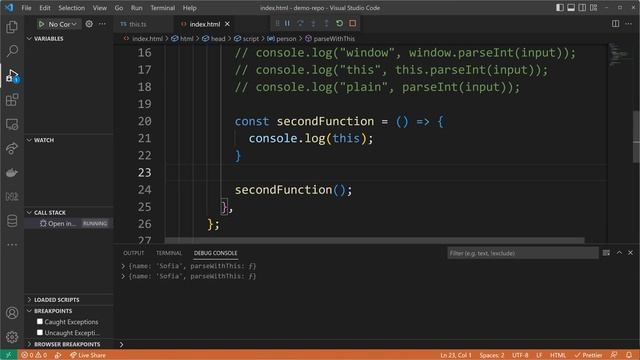Toggle secondary side bar layout icon
Viewport: 640px width, 360px height.
(582, 8)
